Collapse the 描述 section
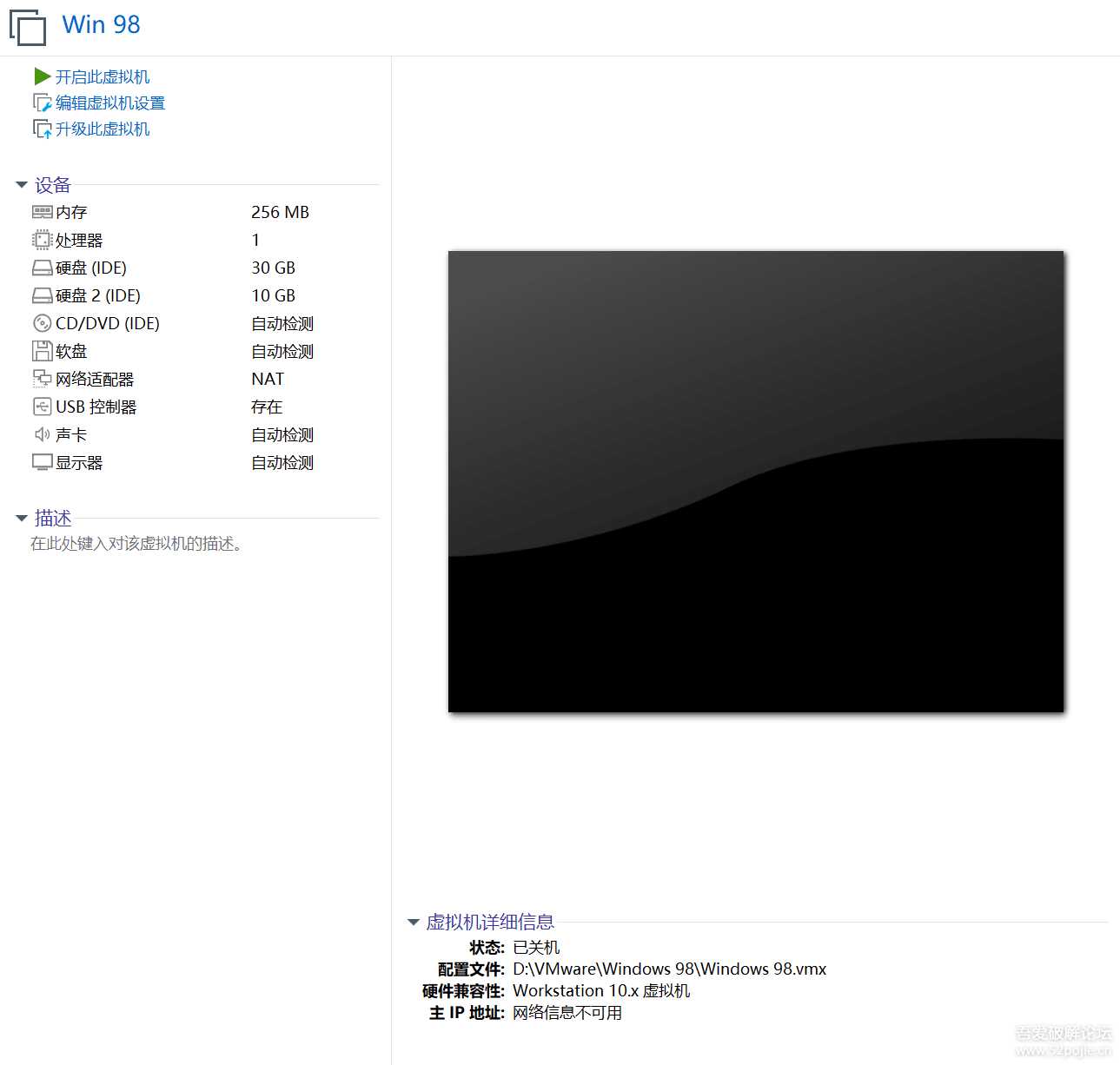The image size is (1120, 1065). (x=22, y=517)
